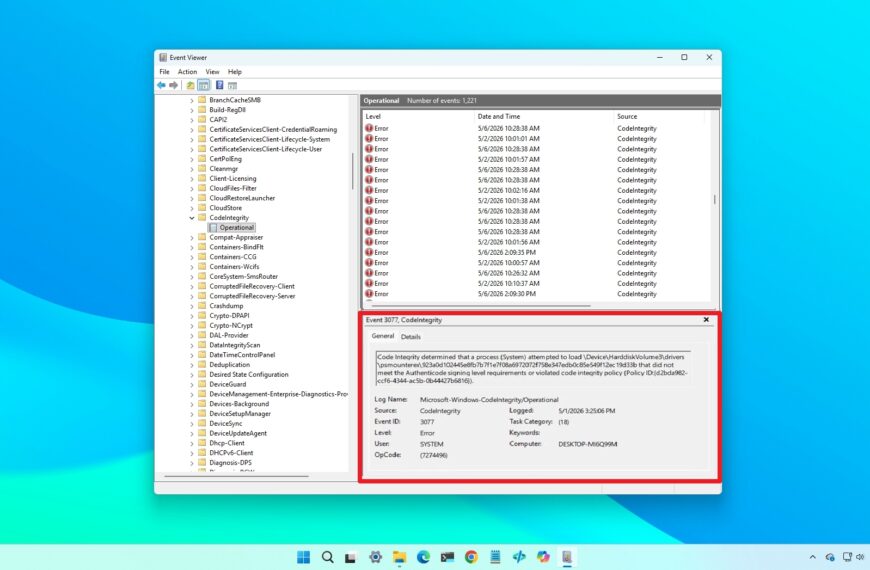Open File Explorer from taskbar
This screenshot has height=570, width=870.
coord(399,557)
